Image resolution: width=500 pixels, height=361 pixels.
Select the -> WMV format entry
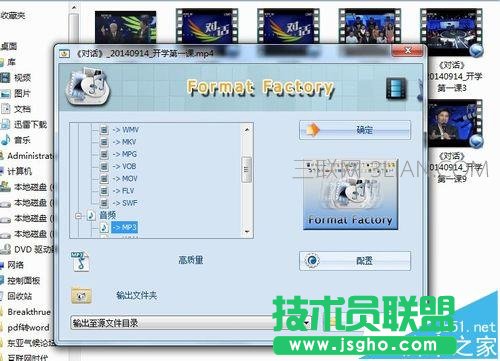[126, 130]
